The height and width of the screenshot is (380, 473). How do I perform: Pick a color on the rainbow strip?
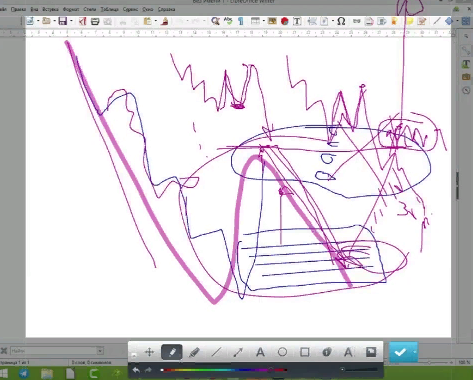pyautogui.click(x=223, y=370)
